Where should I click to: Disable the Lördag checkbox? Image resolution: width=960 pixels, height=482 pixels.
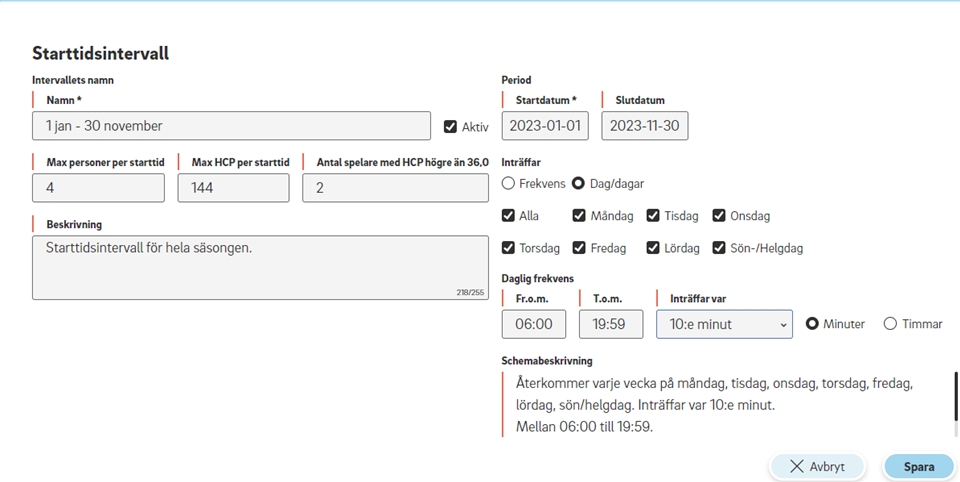653,248
